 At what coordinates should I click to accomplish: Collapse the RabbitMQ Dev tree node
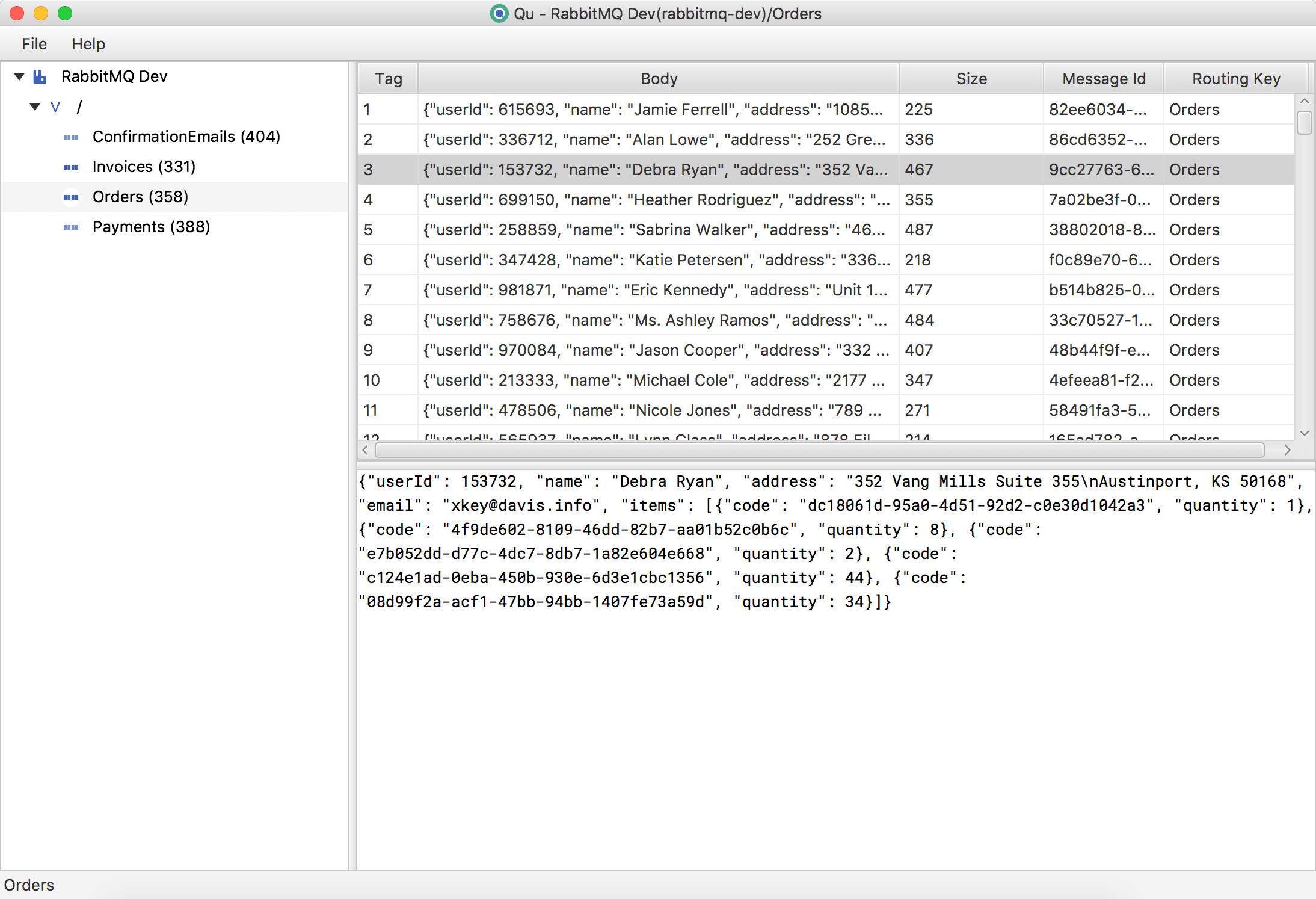click(19, 77)
